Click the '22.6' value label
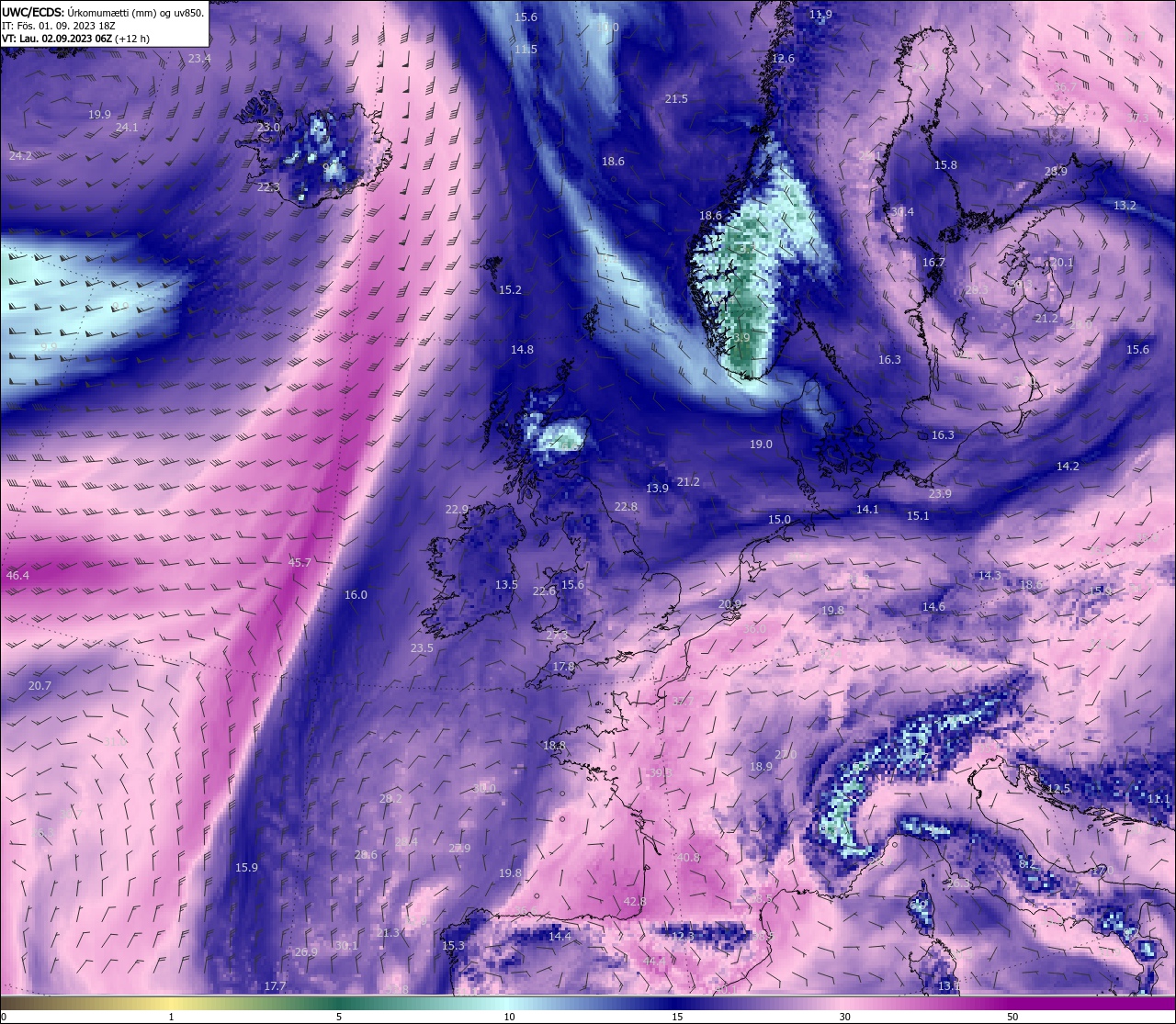Screen dimensions: 1176x1024 coord(544,591)
